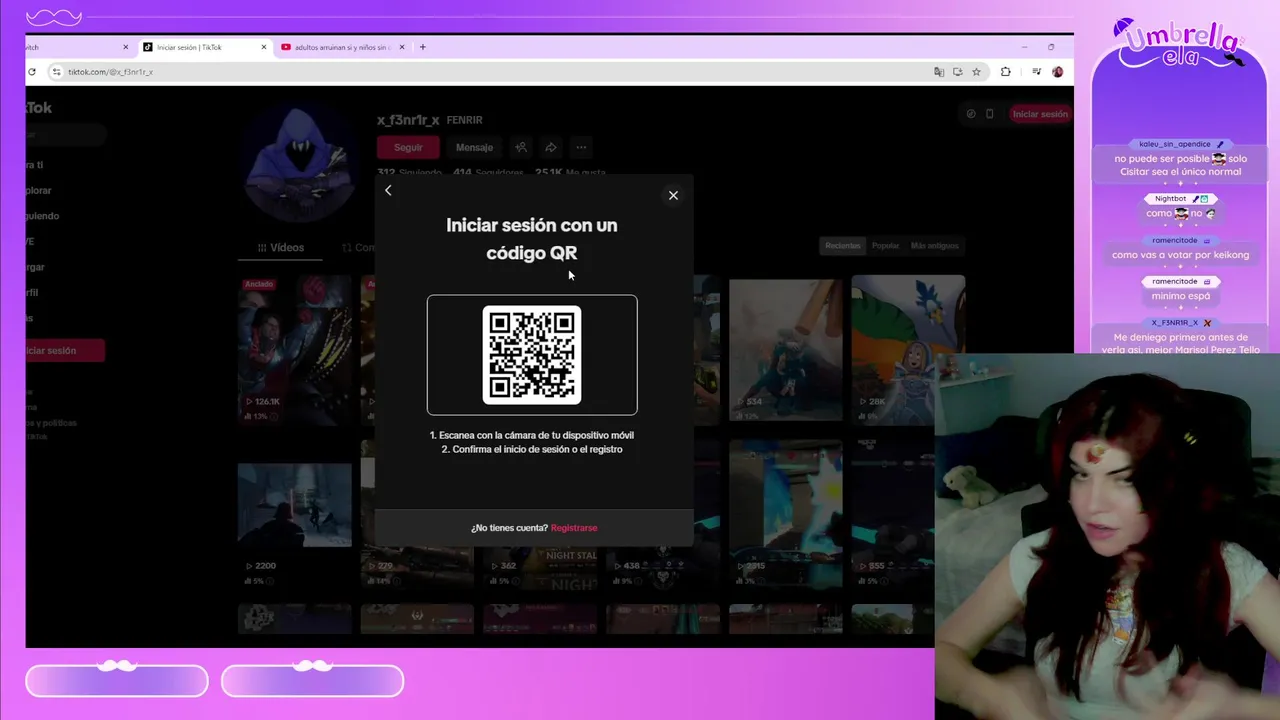This screenshot has height=720, width=1280.
Task: Open a new browser tab
Action: pos(423,47)
